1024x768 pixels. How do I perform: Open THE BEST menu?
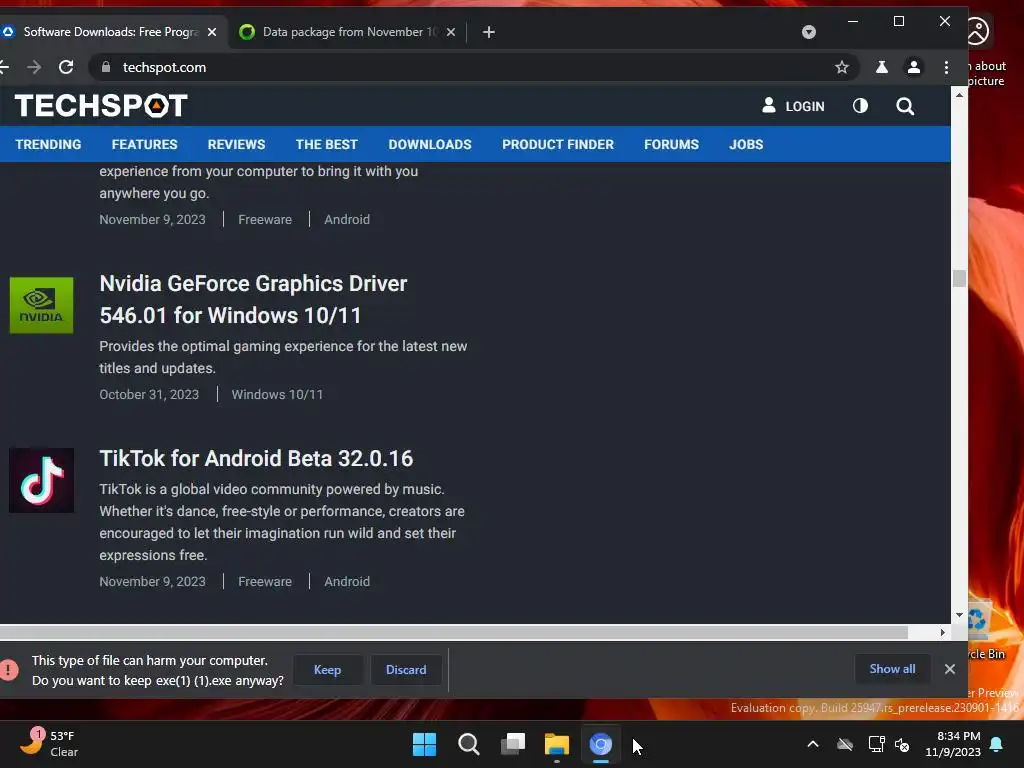[327, 144]
